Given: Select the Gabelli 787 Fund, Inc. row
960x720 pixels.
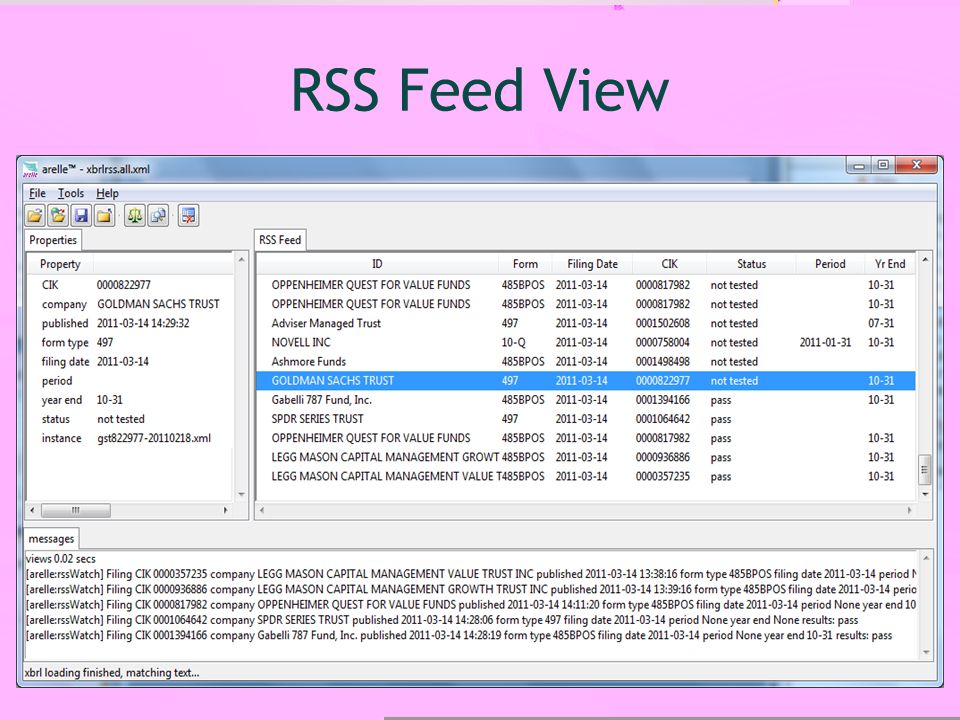Looking at the screenshot, I should coord(586,400).
